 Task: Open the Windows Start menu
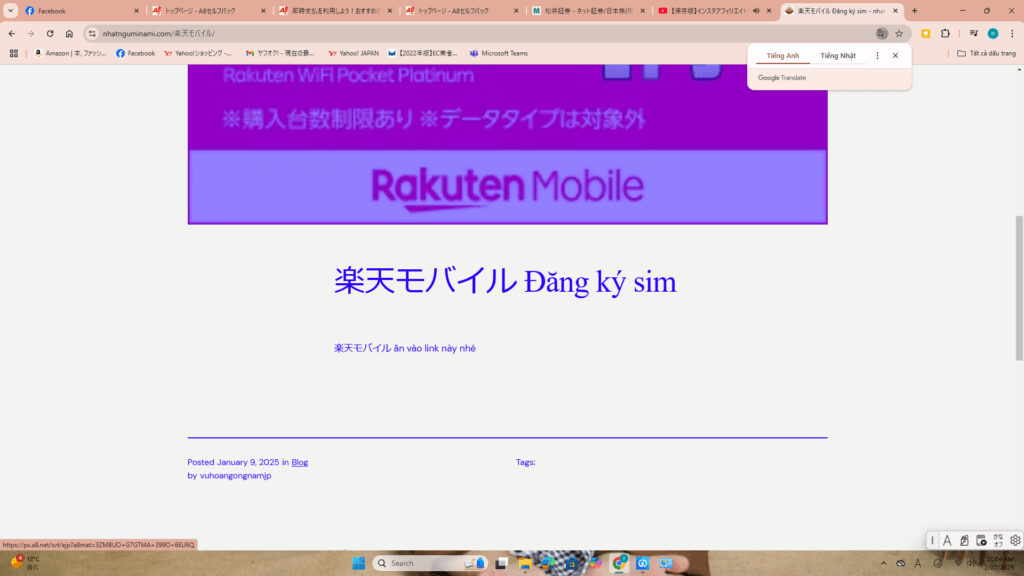[x=359, y=563]
